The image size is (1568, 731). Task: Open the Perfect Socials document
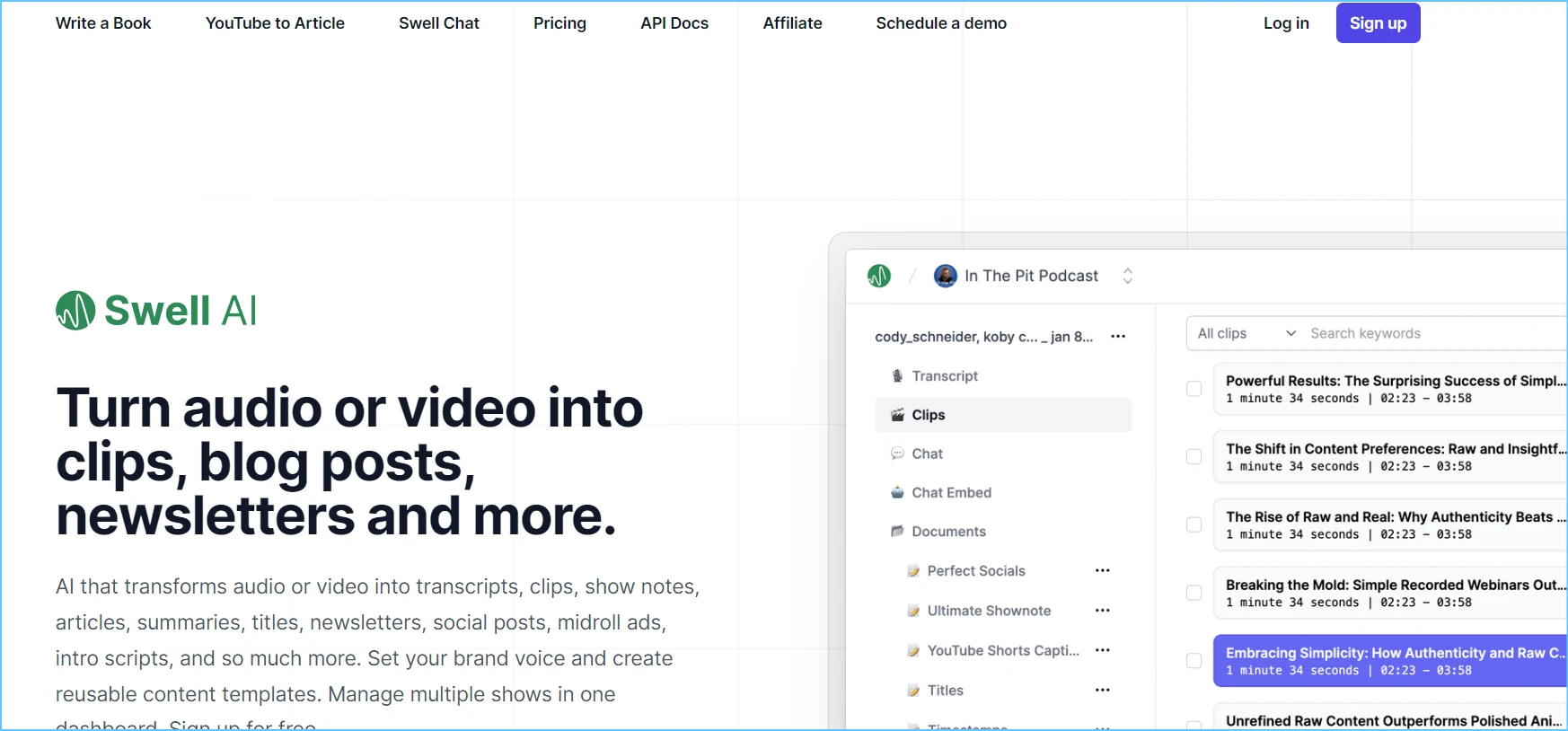976,571
